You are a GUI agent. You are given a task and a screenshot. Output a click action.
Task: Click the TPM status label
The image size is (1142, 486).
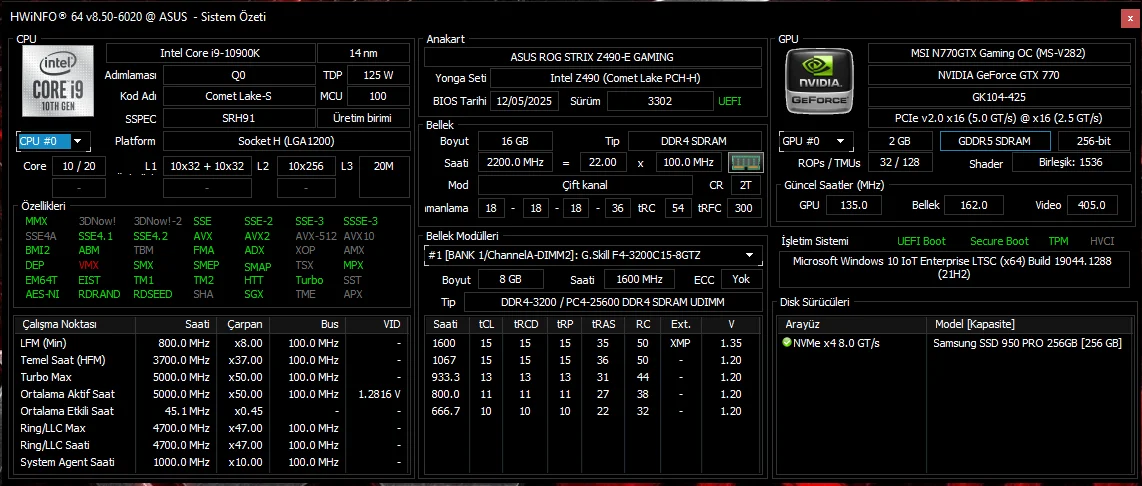pyautogui.click(x=1058, y=241)
